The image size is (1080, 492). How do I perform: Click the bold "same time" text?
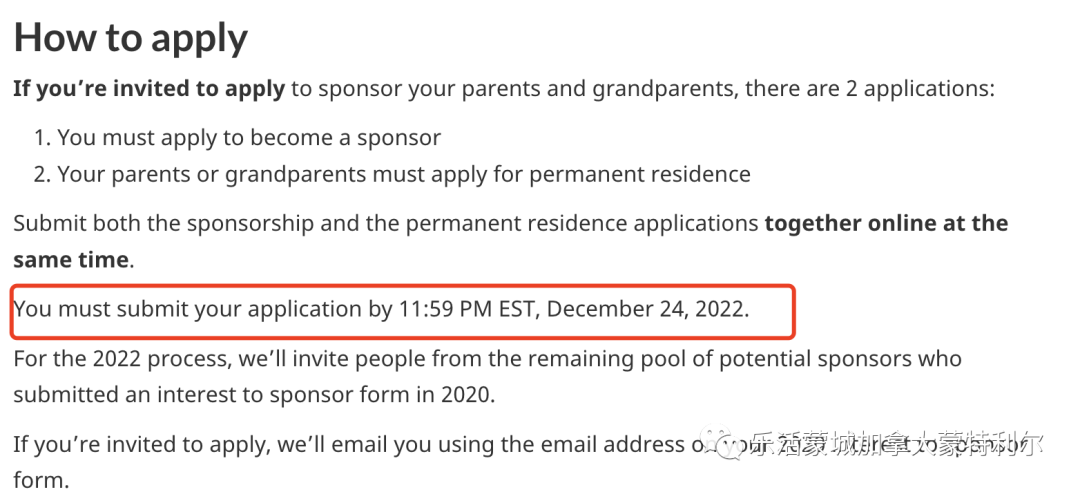pos(71,260)
